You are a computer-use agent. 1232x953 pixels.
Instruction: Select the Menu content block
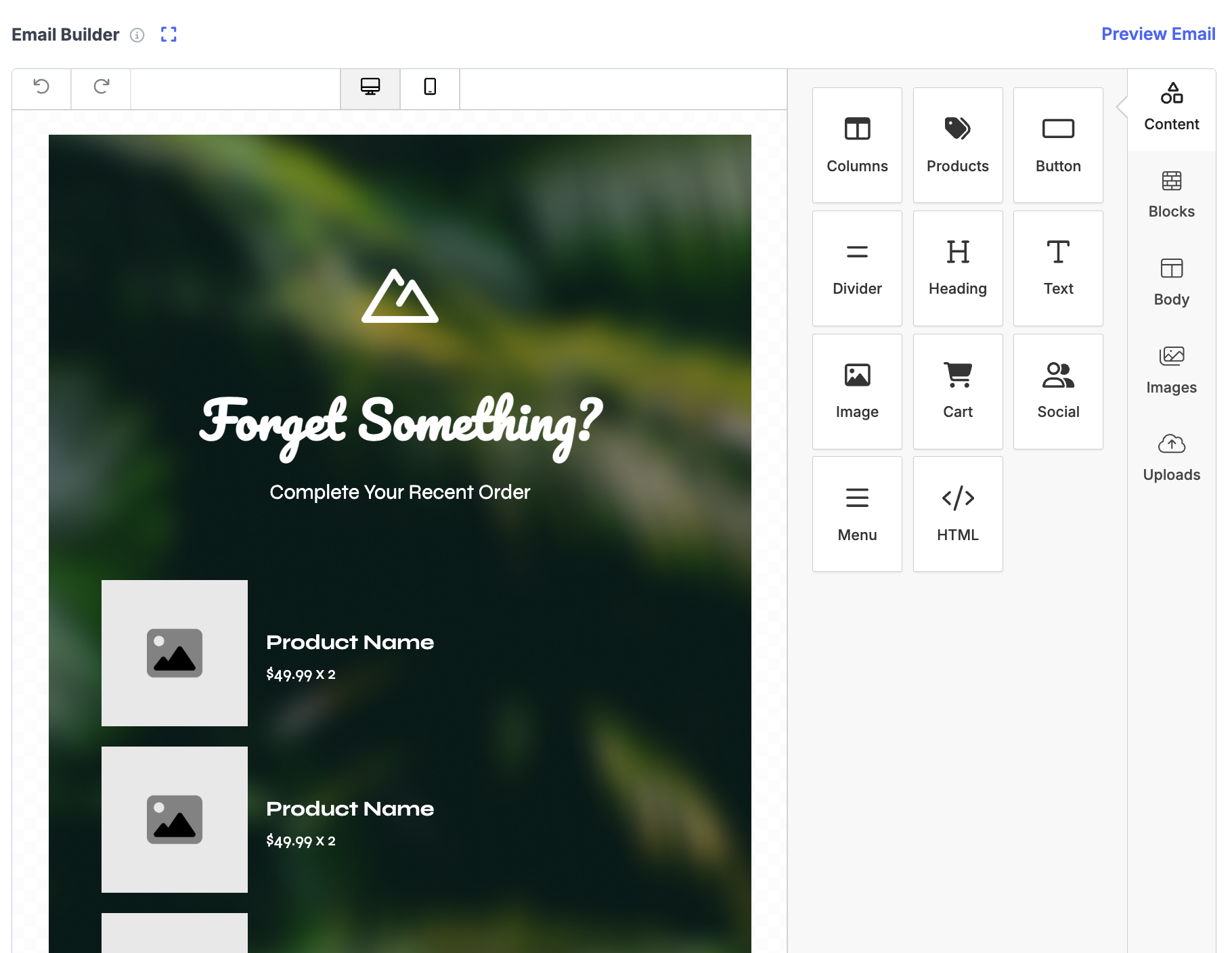click(857, 514)
